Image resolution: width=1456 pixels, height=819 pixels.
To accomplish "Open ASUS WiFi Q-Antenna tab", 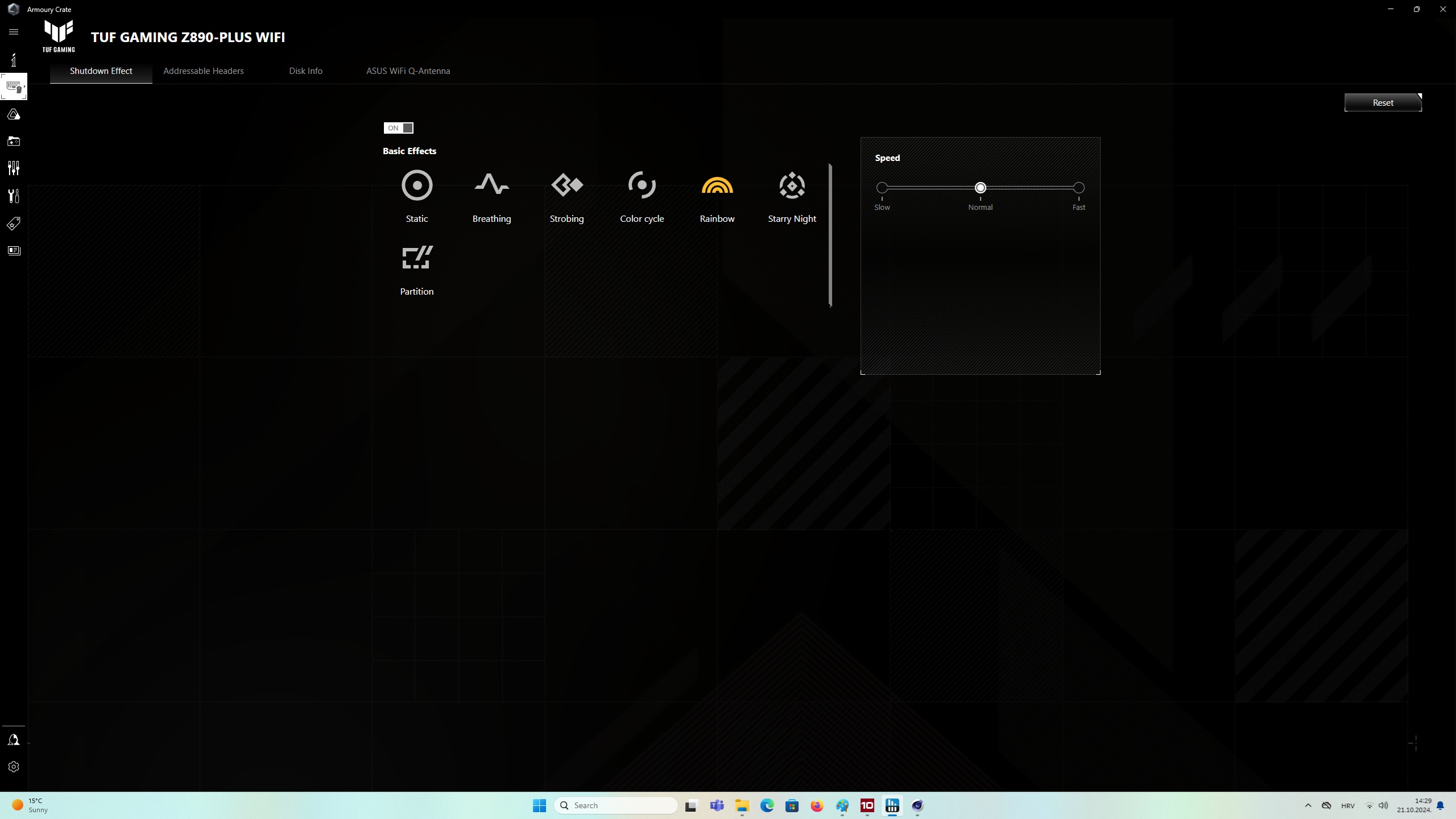I will [x=408, y=71].
